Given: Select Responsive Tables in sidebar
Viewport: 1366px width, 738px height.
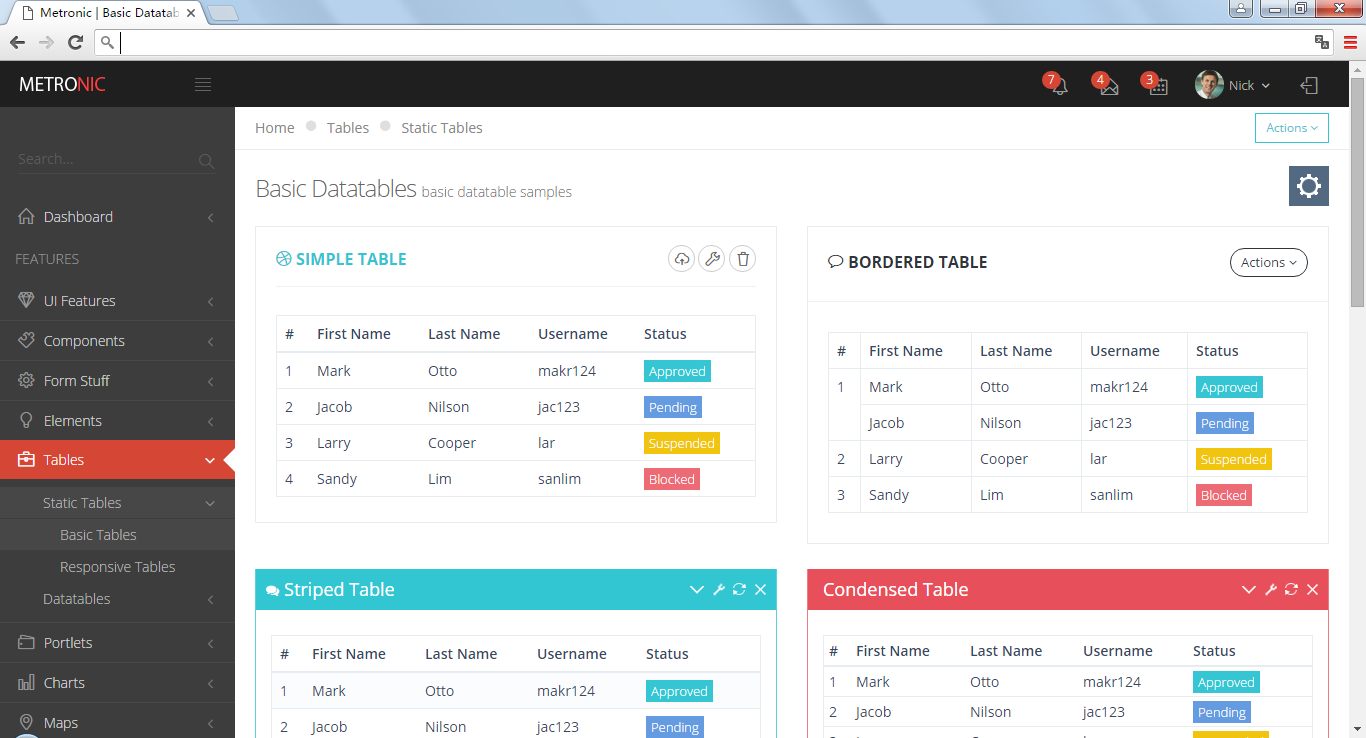Looking at the screenshot, I should (117, 567).
